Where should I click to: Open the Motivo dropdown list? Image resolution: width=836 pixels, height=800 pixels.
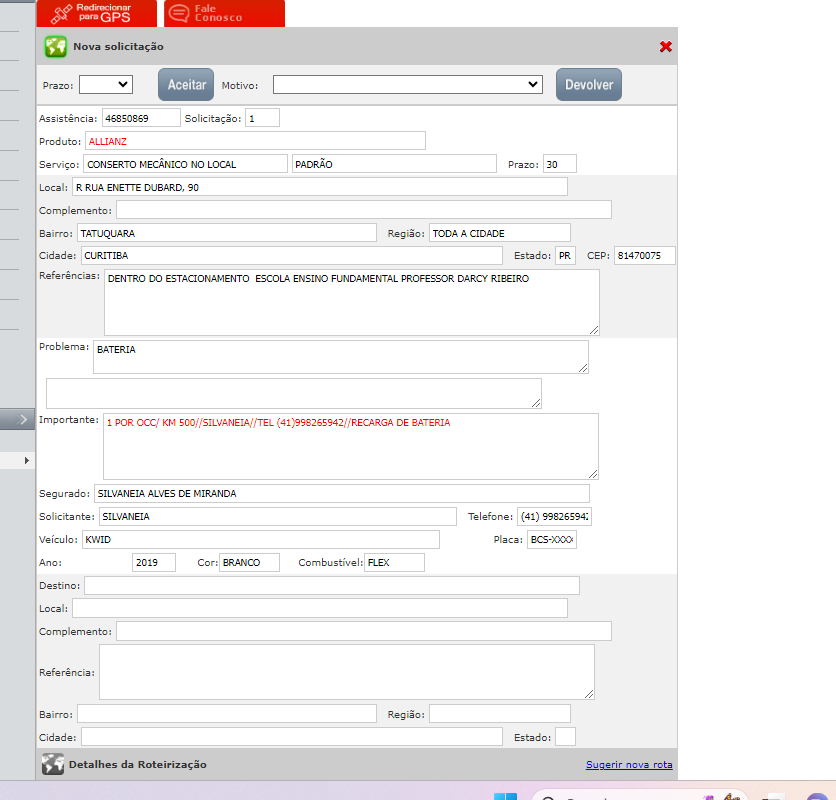(x=408, y=85)
